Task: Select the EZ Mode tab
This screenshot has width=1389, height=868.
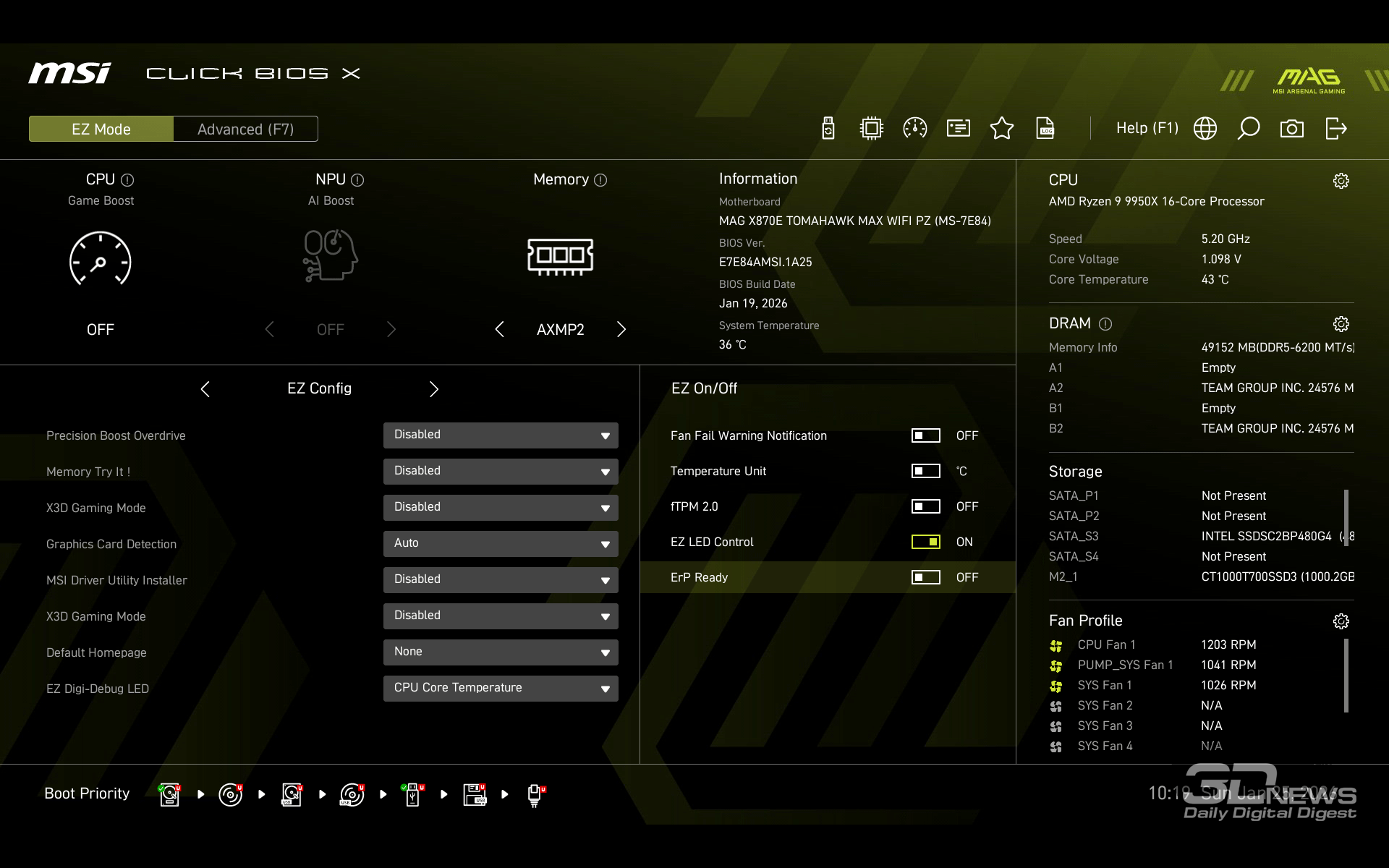Action: (101, 129)
